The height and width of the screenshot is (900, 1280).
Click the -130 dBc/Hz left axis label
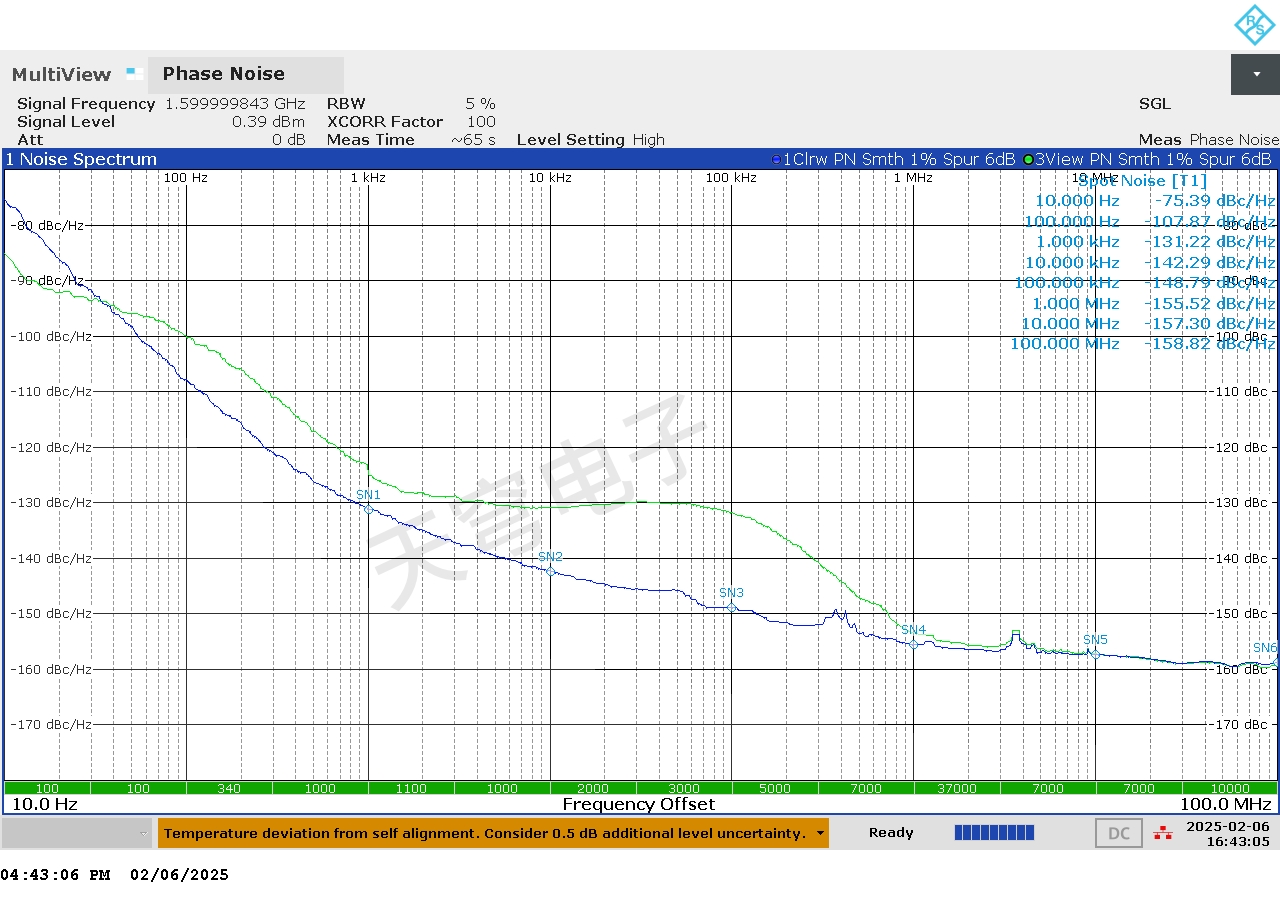coord(50,502)
